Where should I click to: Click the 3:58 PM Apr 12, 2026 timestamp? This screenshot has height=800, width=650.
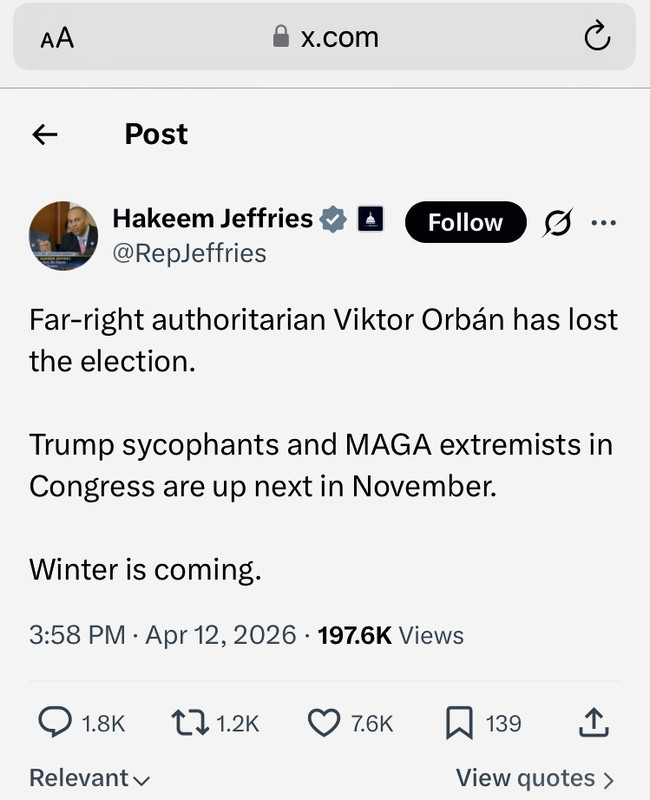tap(163, 635)
